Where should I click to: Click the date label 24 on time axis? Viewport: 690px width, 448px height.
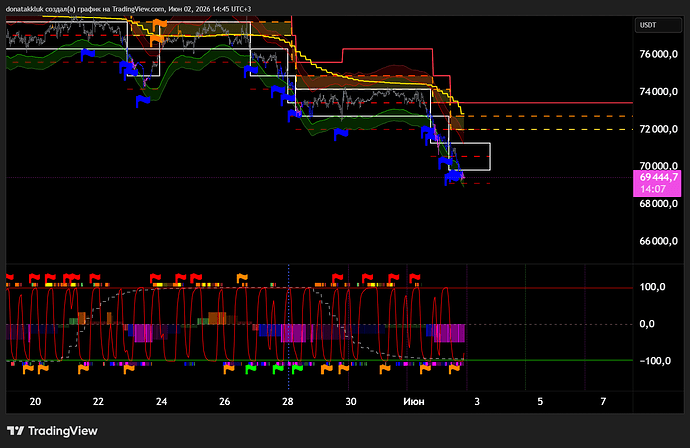[161, 401]
